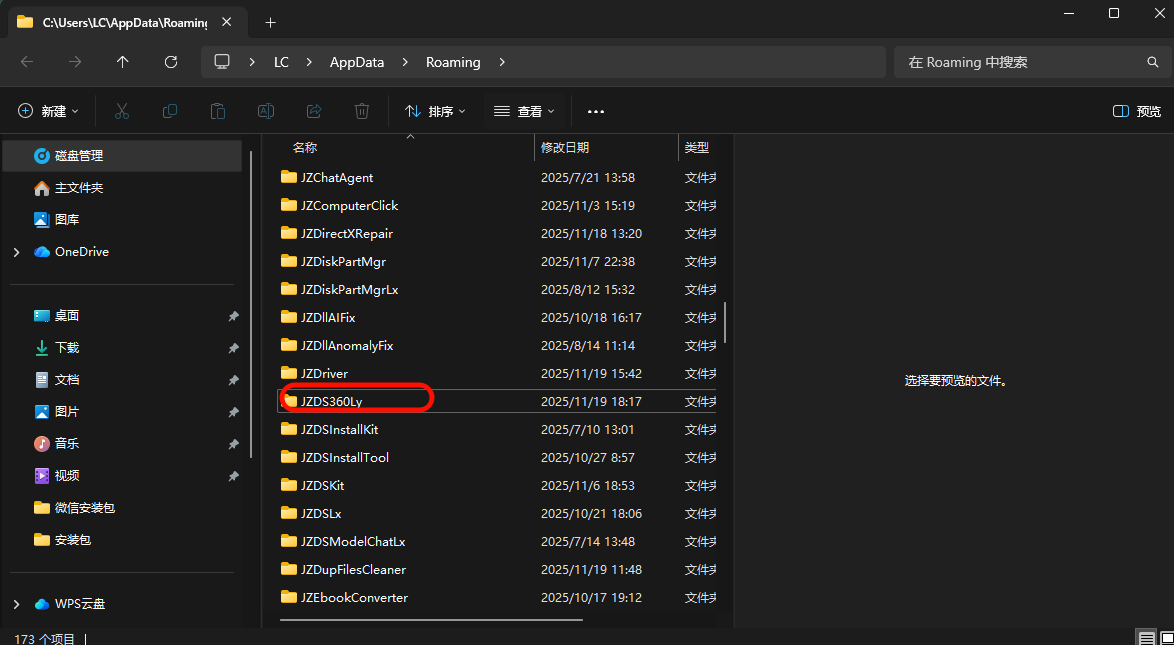This screenshot has width=1174, height=645.
Task: Select the Rename icon
Action: pos(265,111)
